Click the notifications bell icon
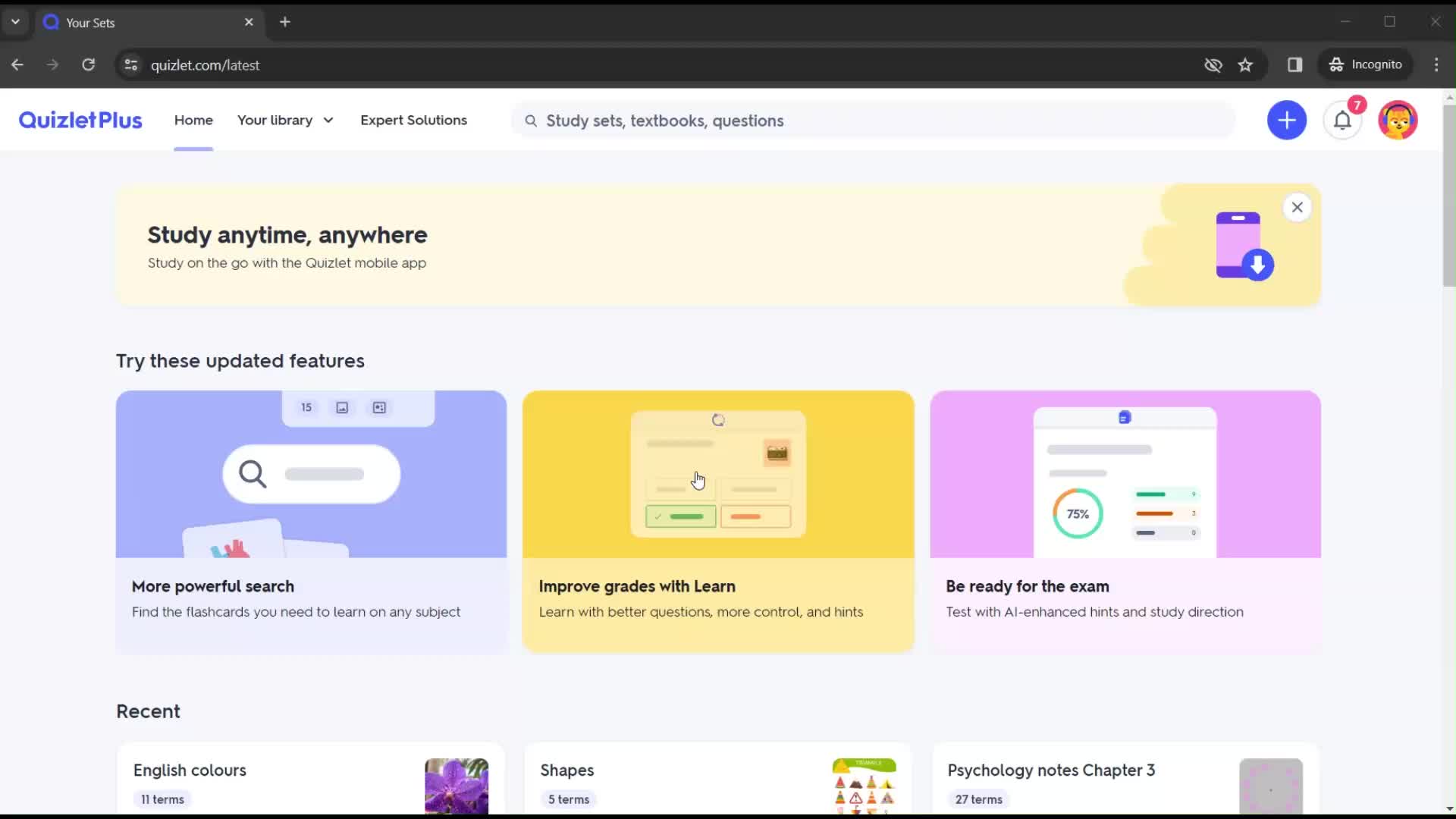The height and width of the screenshot is (819, 1456). [1343, 120]
